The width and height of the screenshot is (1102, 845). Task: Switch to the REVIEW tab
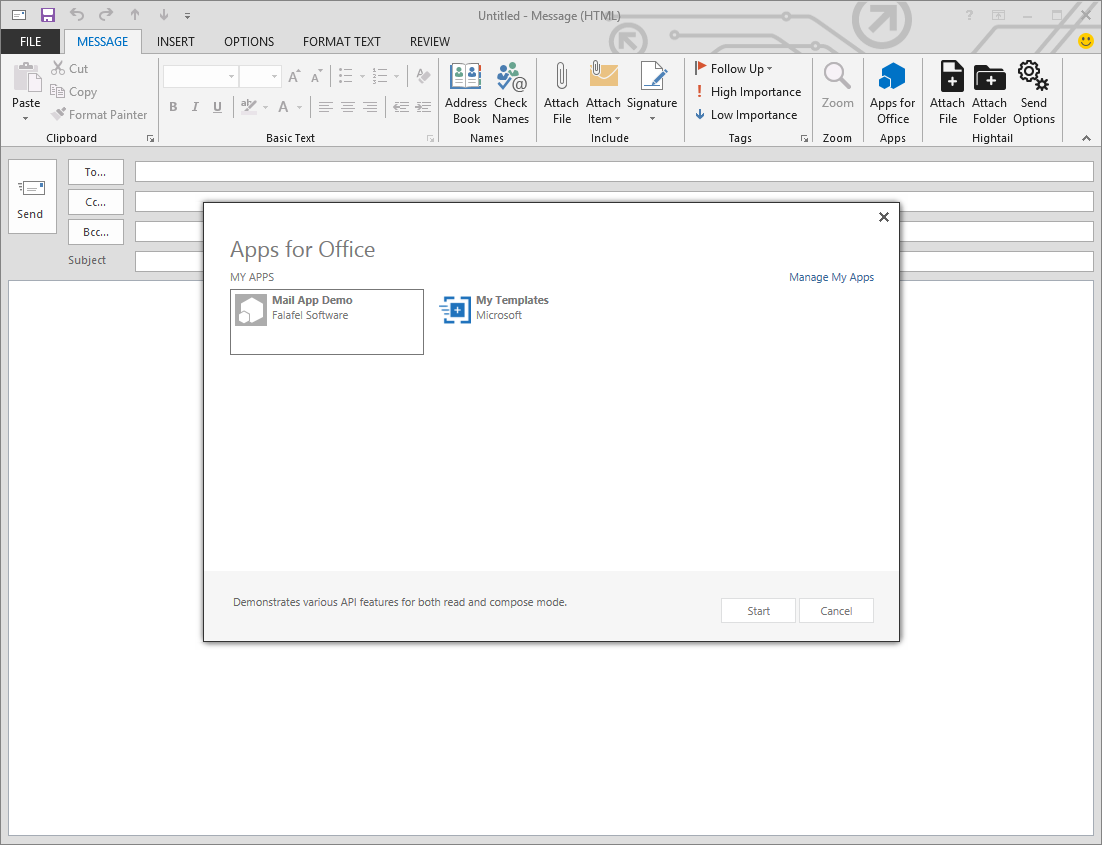[x=429, y=41]
